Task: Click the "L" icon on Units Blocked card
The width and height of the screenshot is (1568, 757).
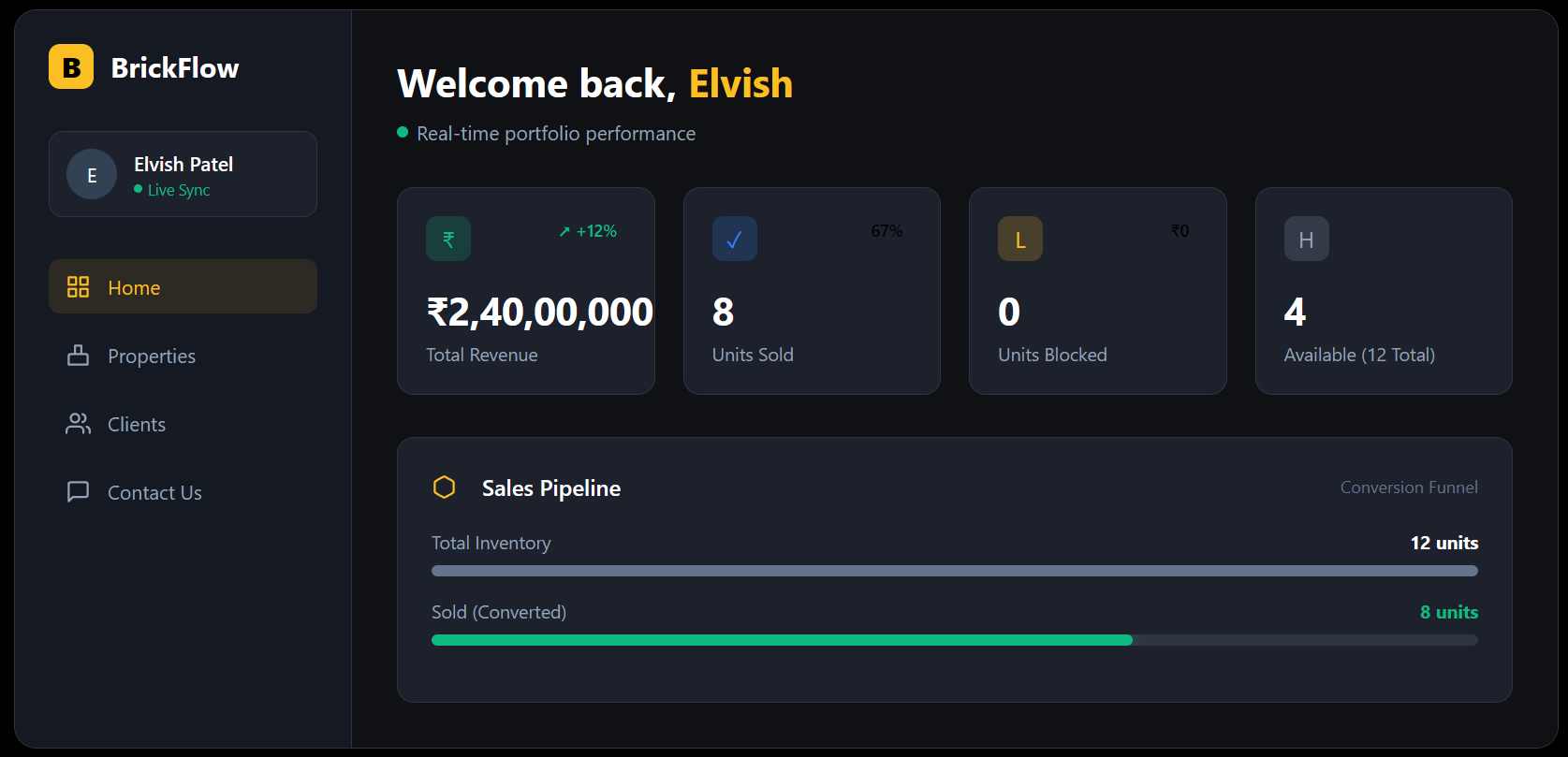Action: [x=1019, y=239]
